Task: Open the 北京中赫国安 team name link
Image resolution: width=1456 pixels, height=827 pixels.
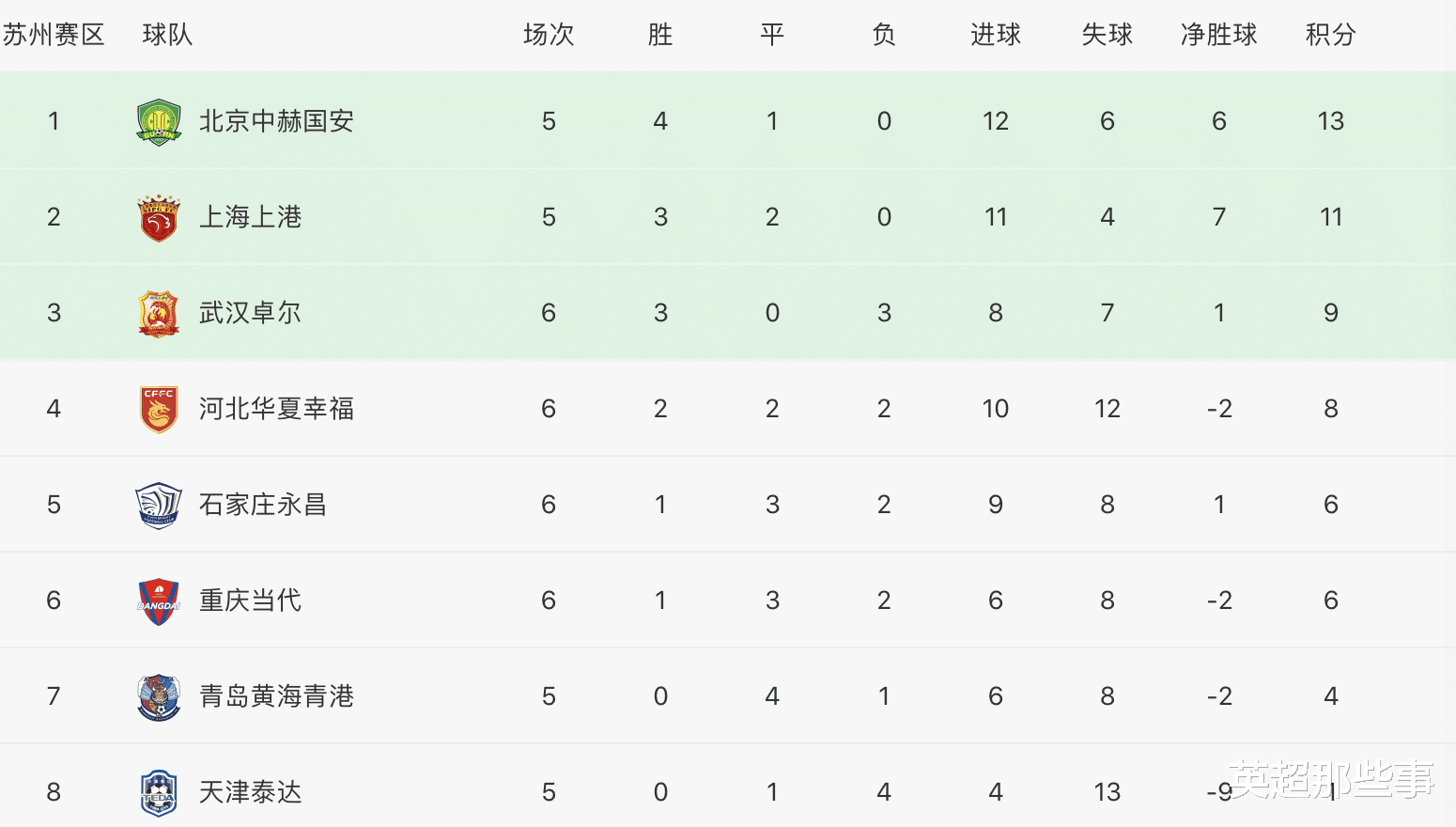Action: click(x=276, y=121)
